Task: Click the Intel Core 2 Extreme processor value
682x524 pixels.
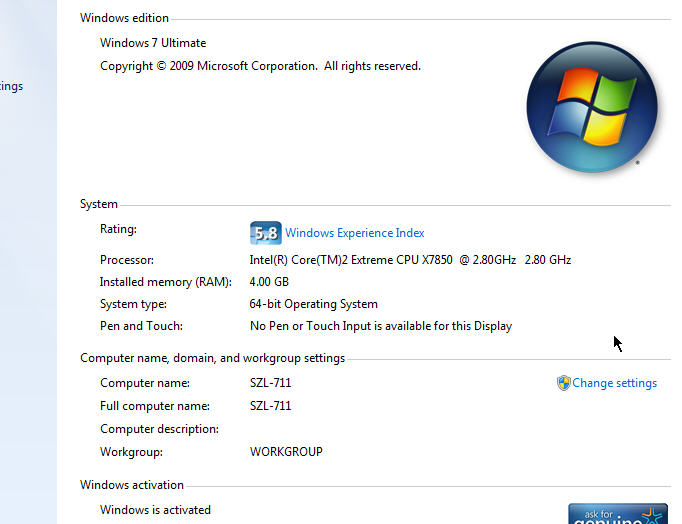Action: 410,260
